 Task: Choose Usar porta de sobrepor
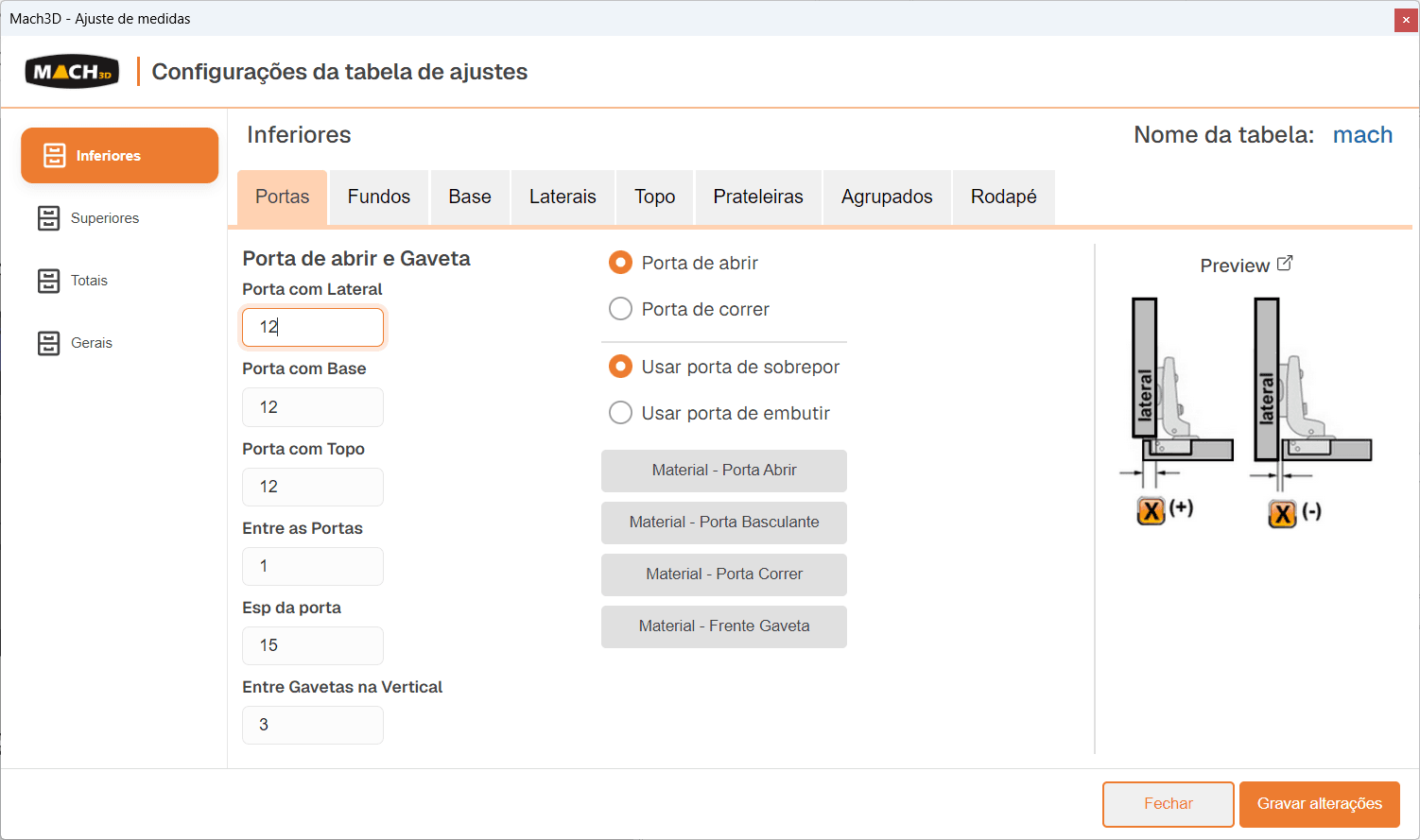[620, 367]
